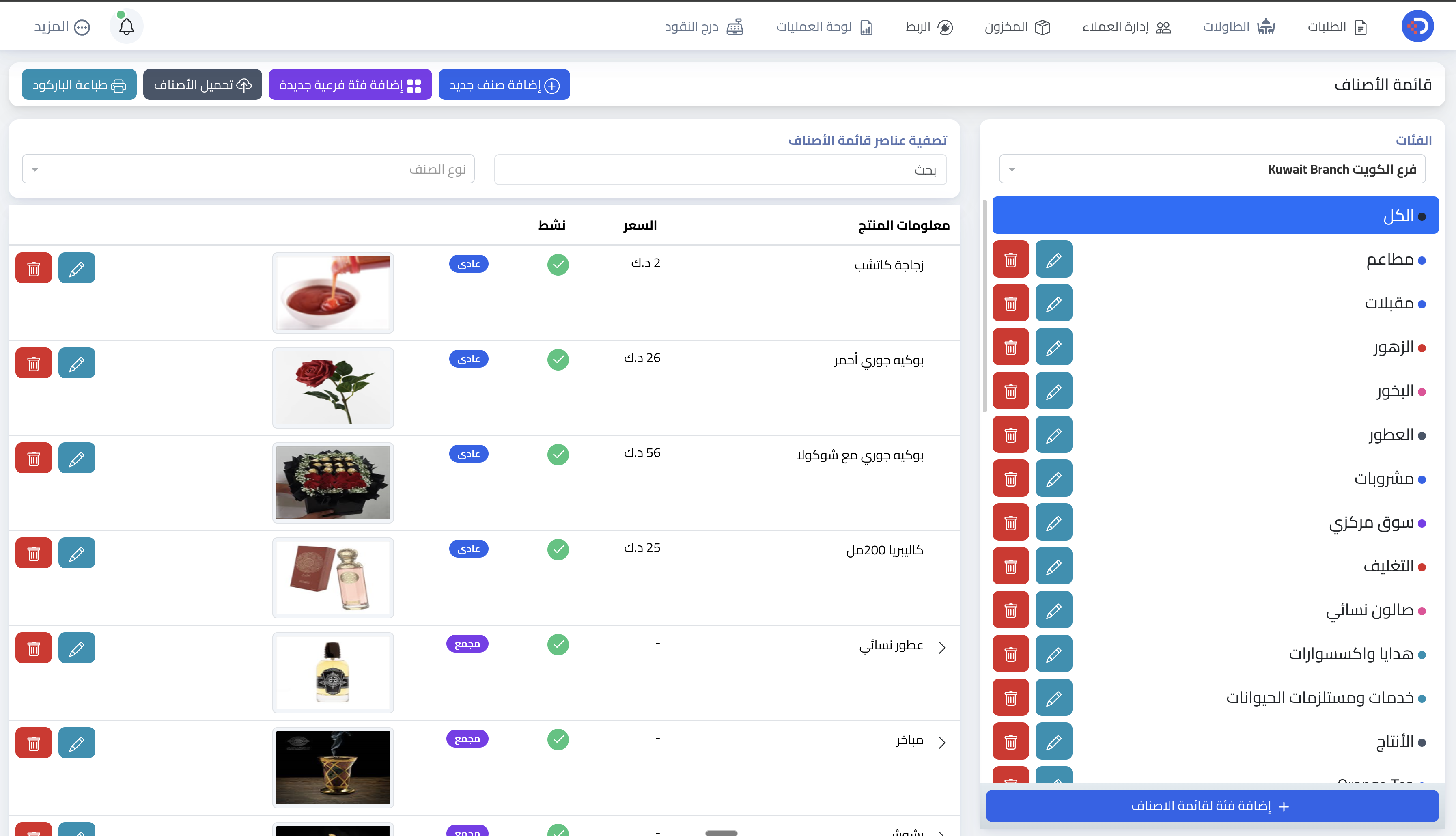Screen dimensions: 1456x836
Task: Edit the زجاجة كاتشب product
Action: (x=76, y=268)
